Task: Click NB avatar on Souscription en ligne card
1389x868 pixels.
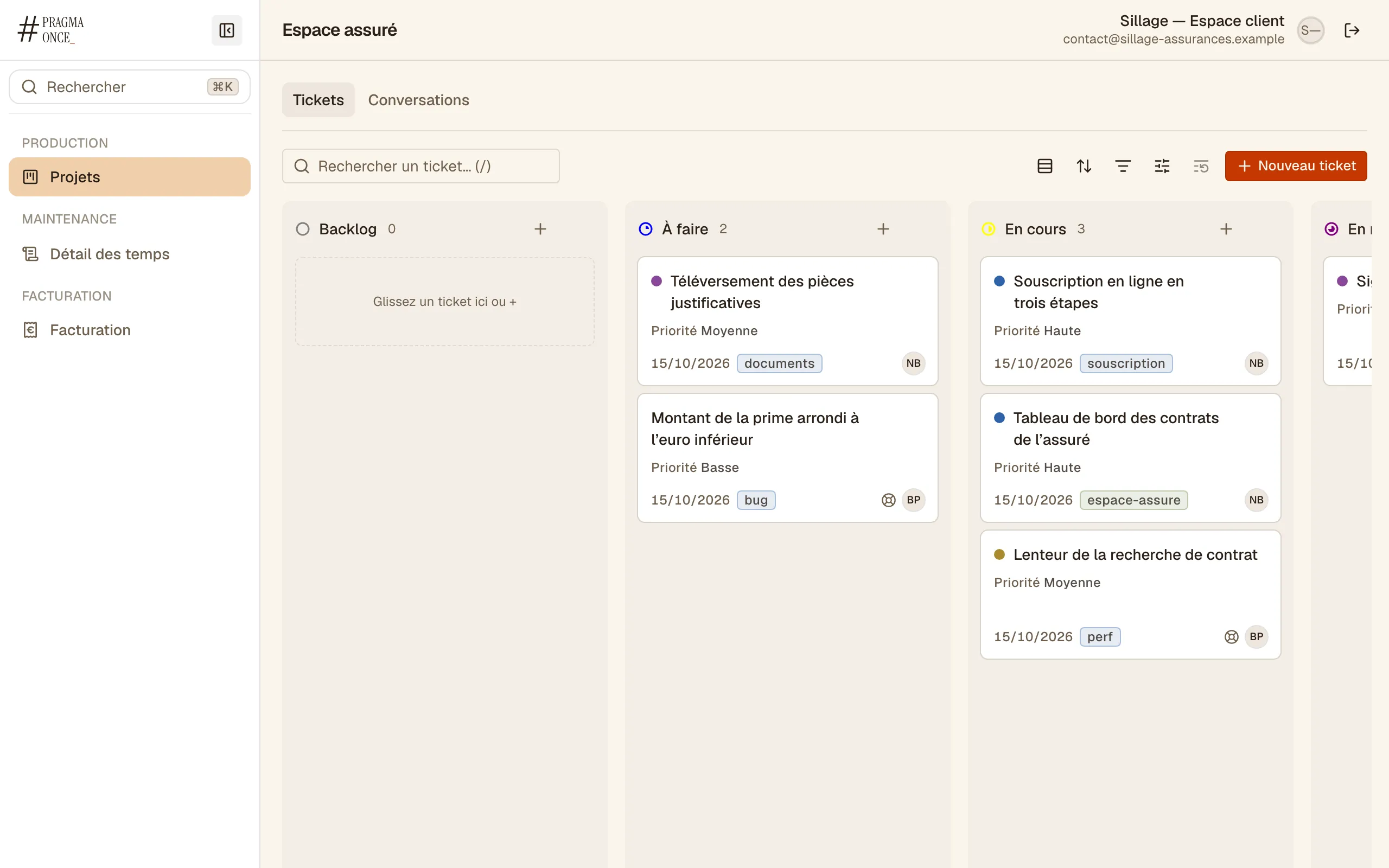Action: point(1257,363)
